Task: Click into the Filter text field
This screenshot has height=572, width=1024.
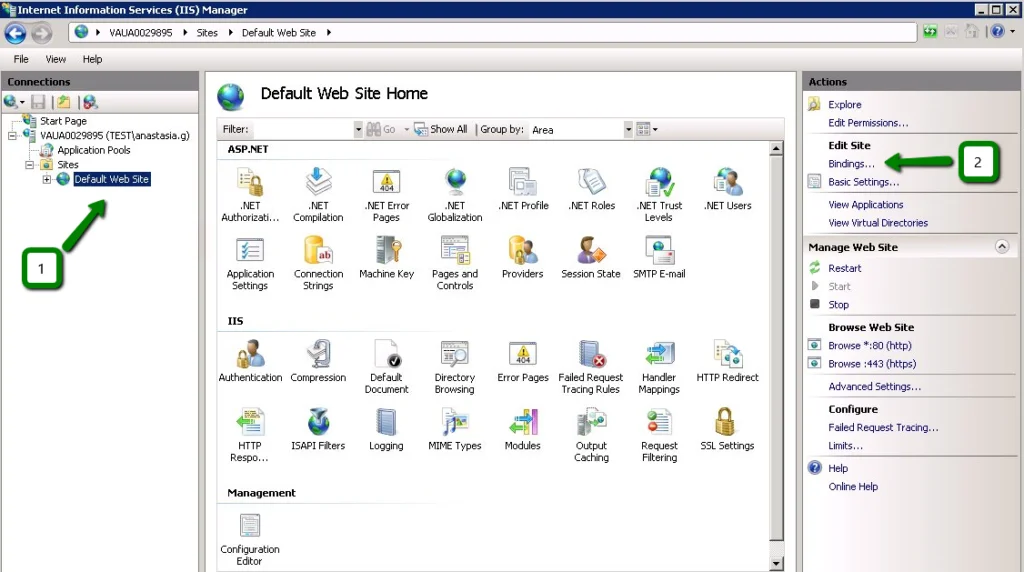Action: [x=302, y=130]
